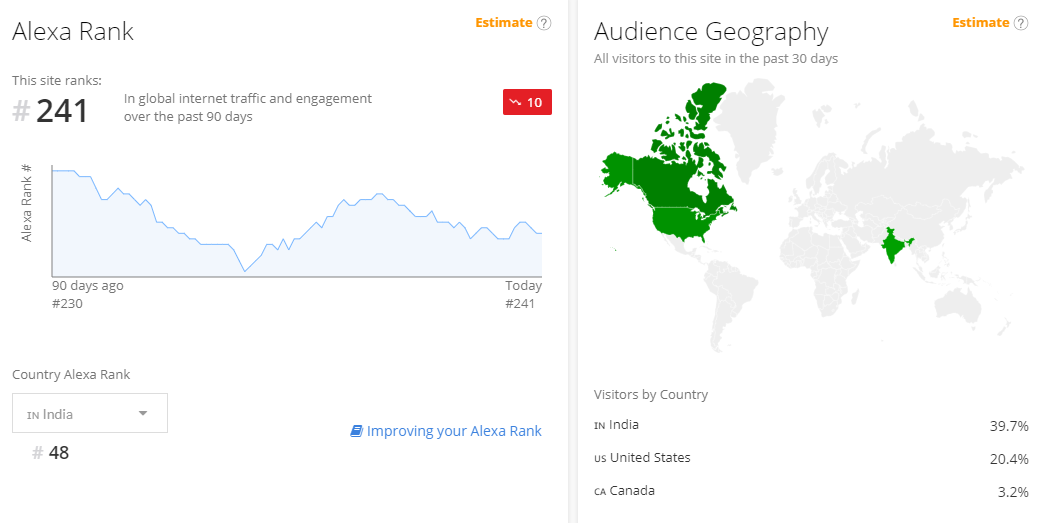Click the help icon next to Audience Geography Estimate
Screen dimensions: 1037x523
(1020, 23)
